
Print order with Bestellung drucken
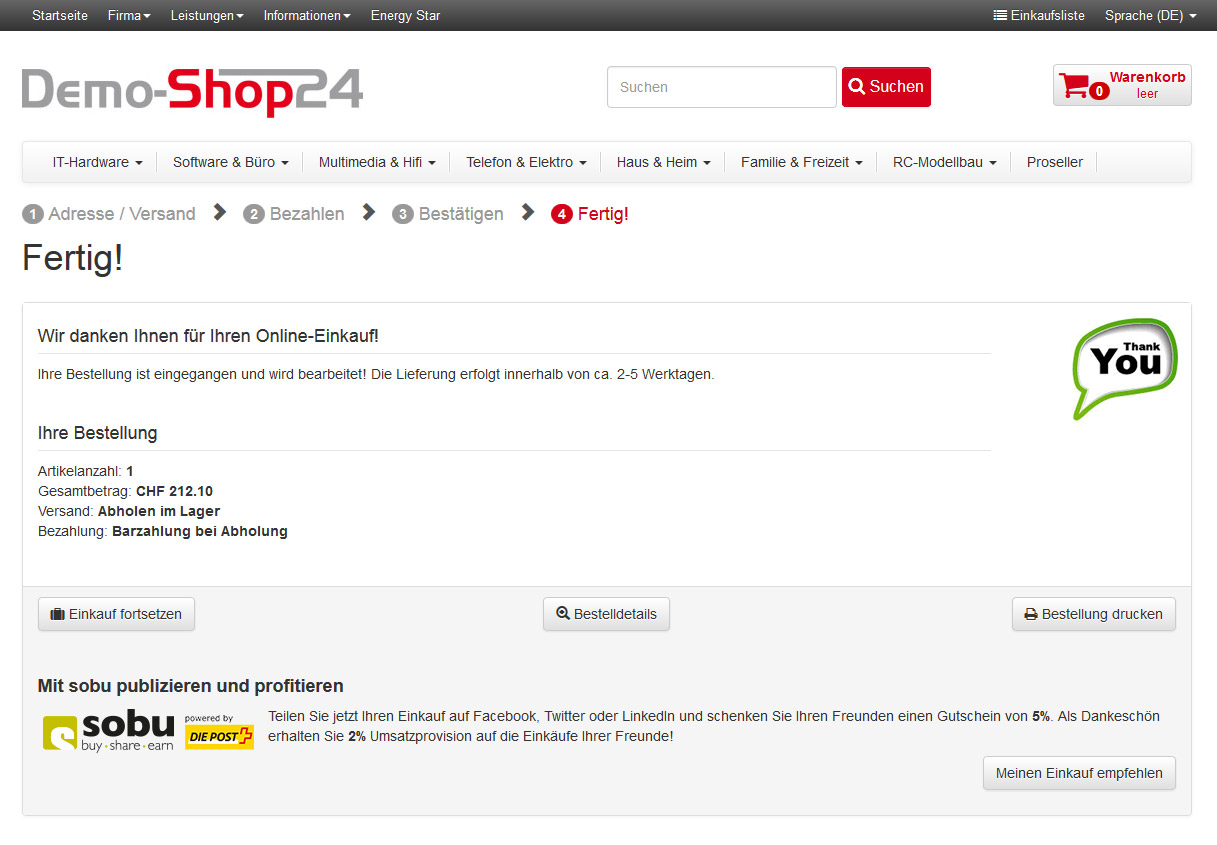(x=1093, y=614)
